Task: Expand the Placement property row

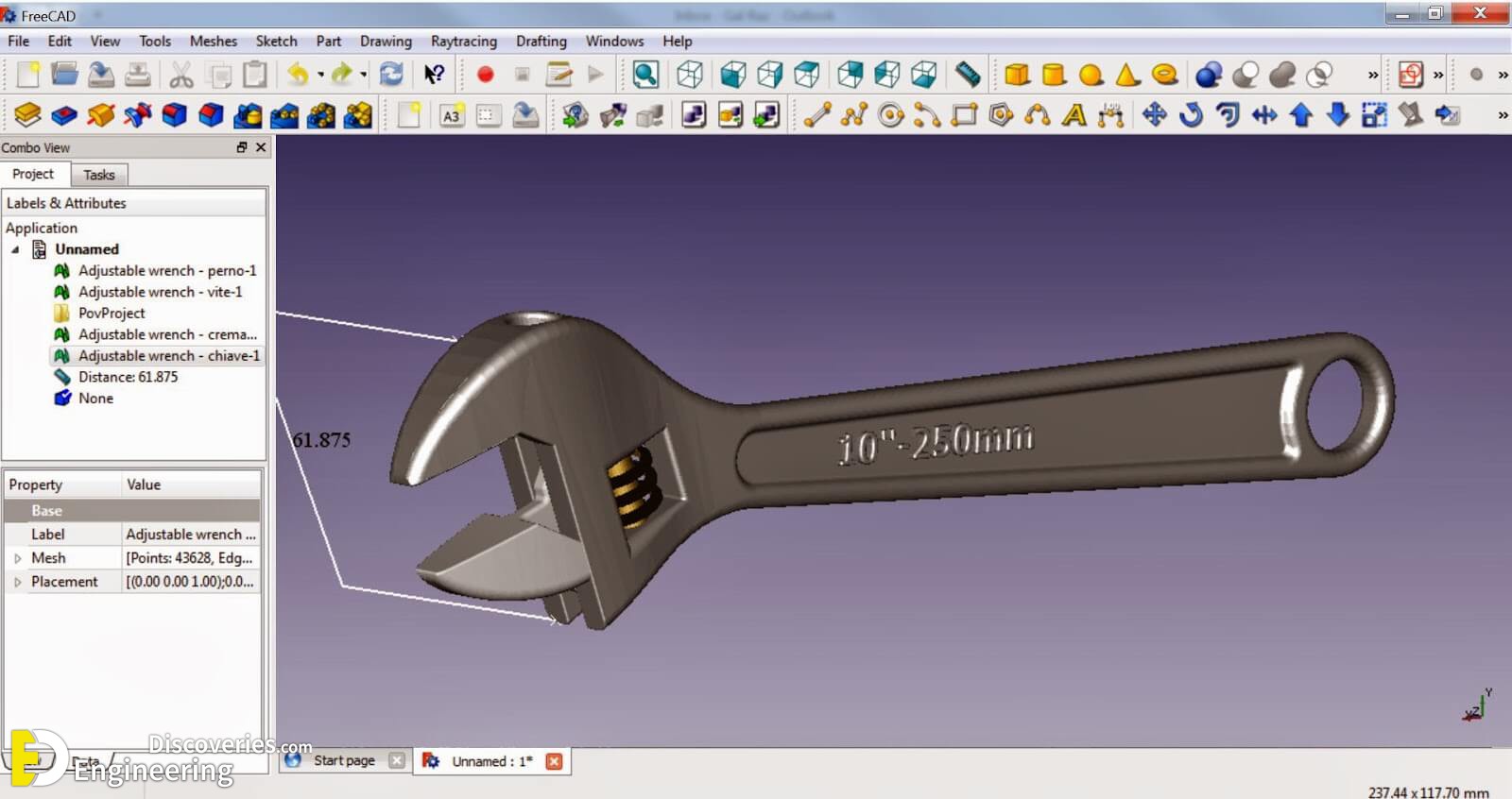Action: [17, 582]
